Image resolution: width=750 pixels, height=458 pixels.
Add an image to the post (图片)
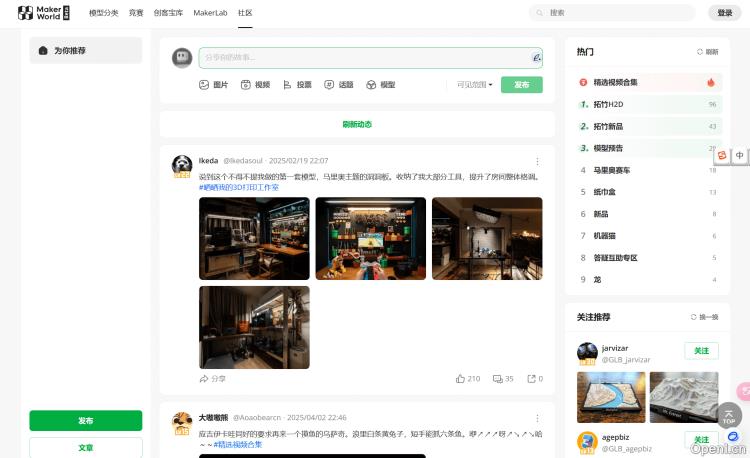214,85
